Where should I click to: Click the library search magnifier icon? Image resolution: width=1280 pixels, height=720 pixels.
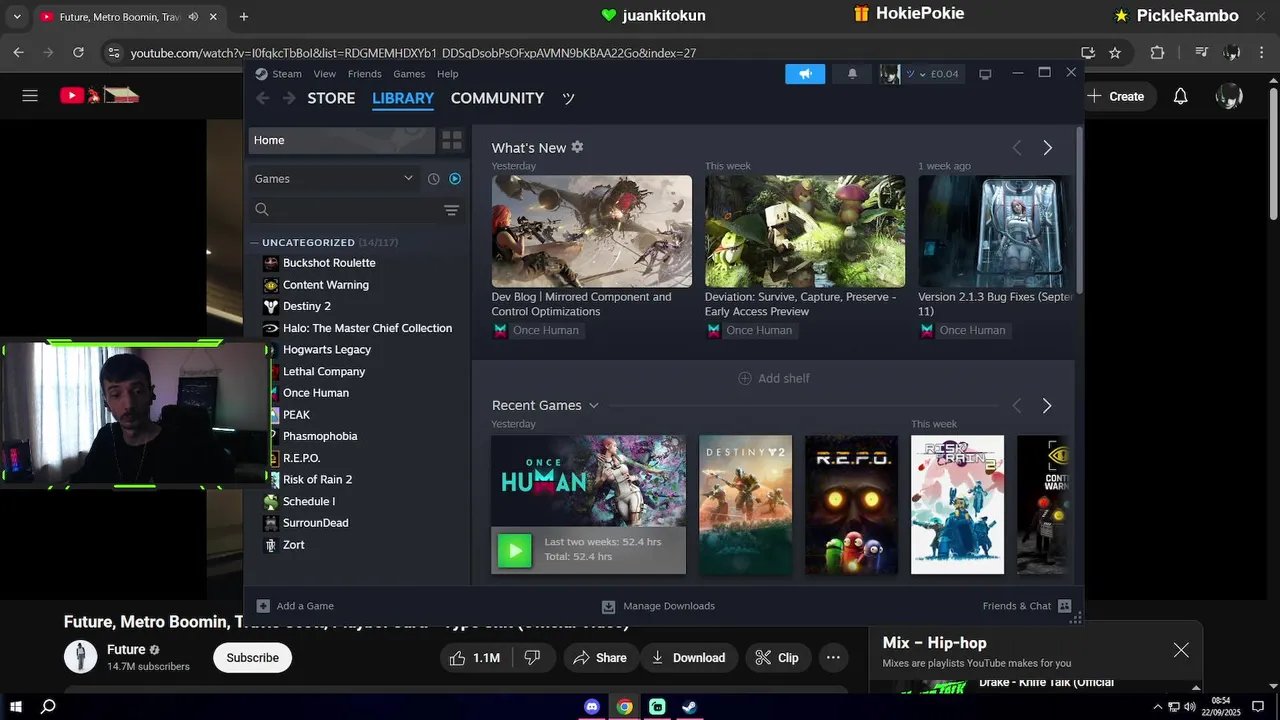[262, 210]
